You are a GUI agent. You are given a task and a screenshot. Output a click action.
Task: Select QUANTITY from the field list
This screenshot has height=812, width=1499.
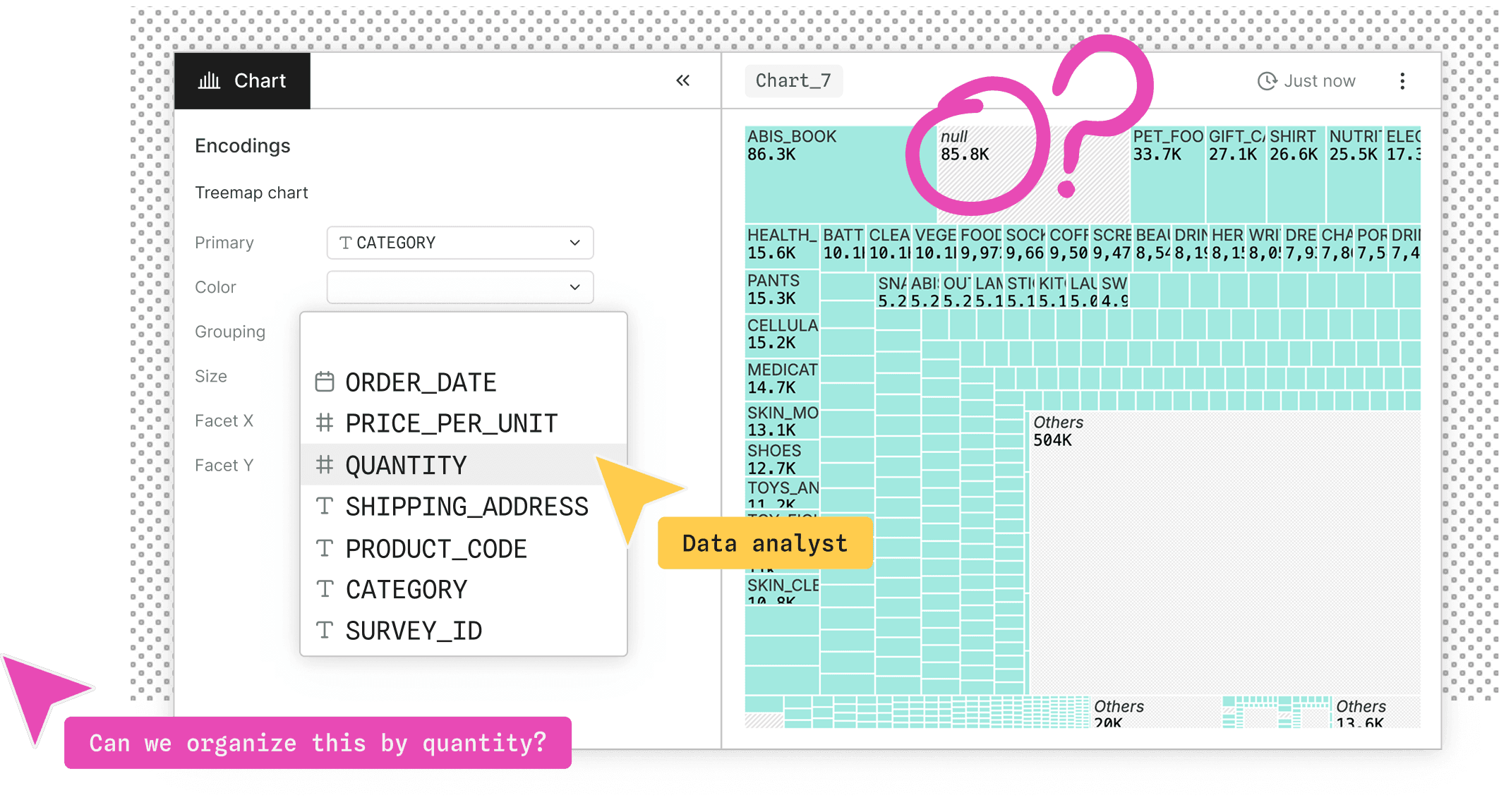406,465
